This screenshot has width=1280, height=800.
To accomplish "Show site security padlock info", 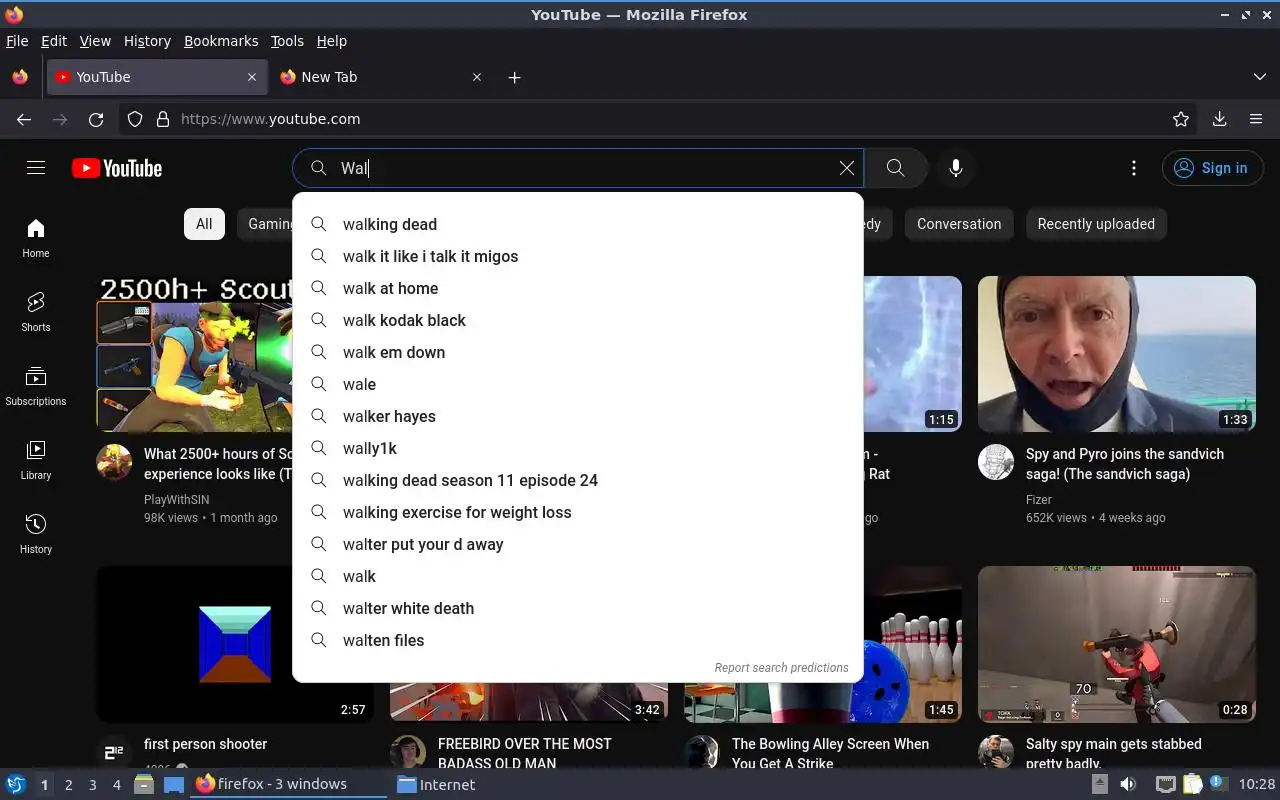I will pos(163,119).
